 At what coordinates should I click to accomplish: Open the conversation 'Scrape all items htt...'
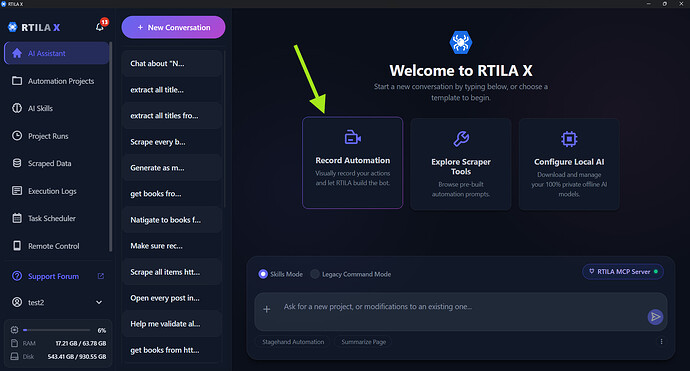click(172, 272)
